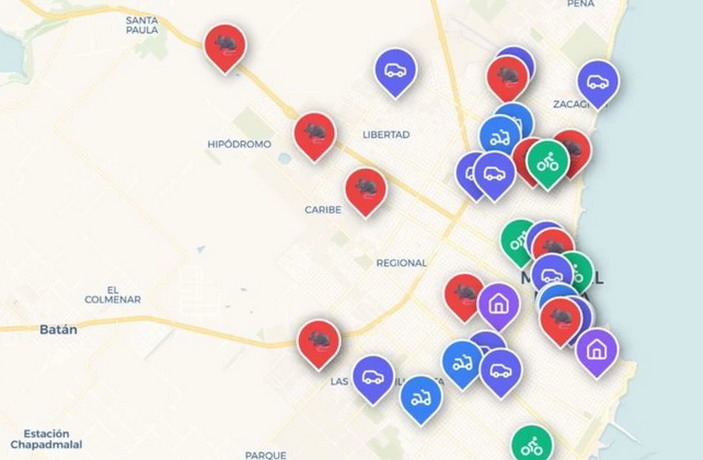The height and width of the screenshot is (460, 703).
Task: Click the Regional neighborhood label
Action: (401, 263)
